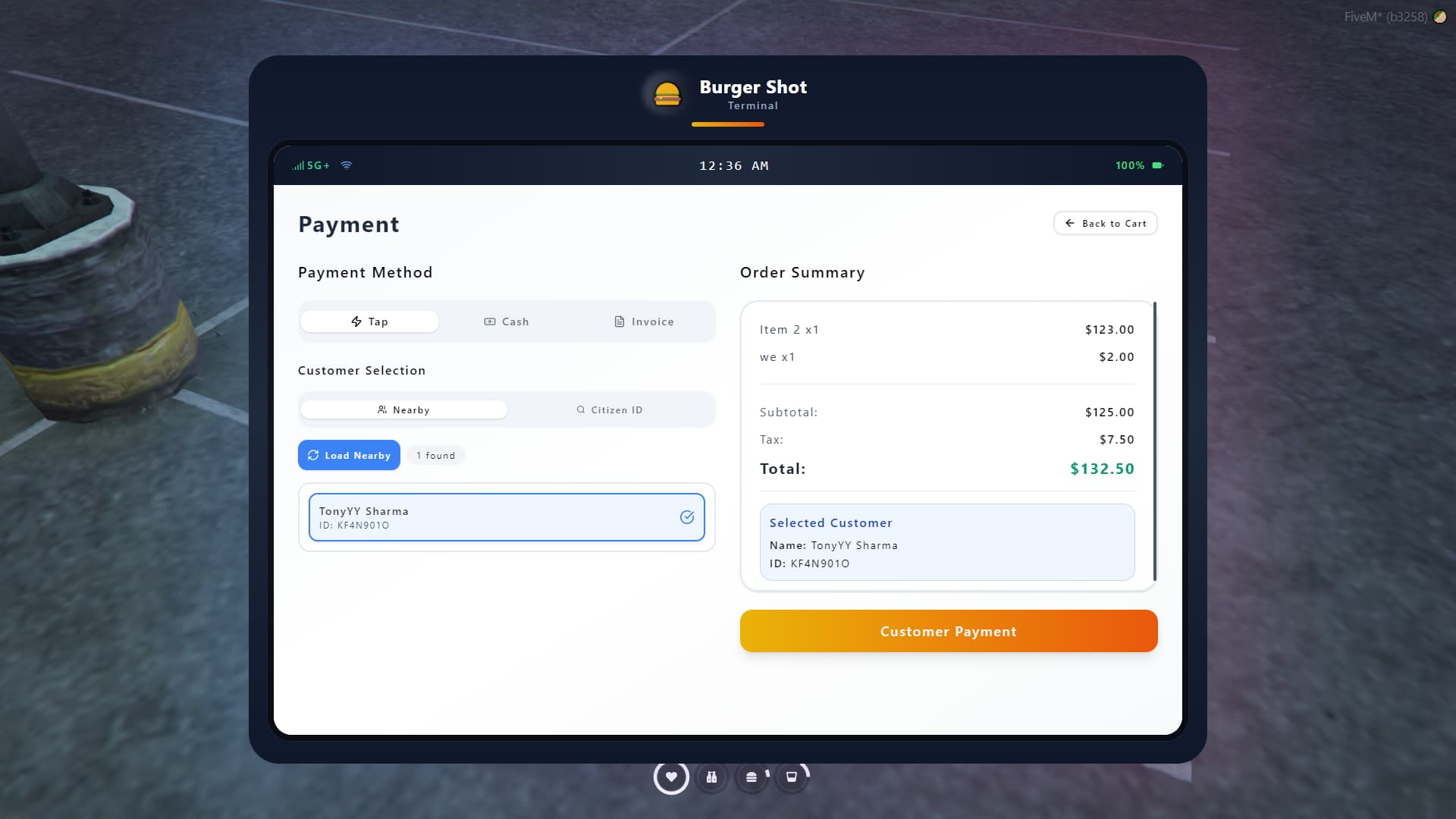Click the 'we x1' order line
This screenshot has width=1456, height=819.
tap(777, 356)
